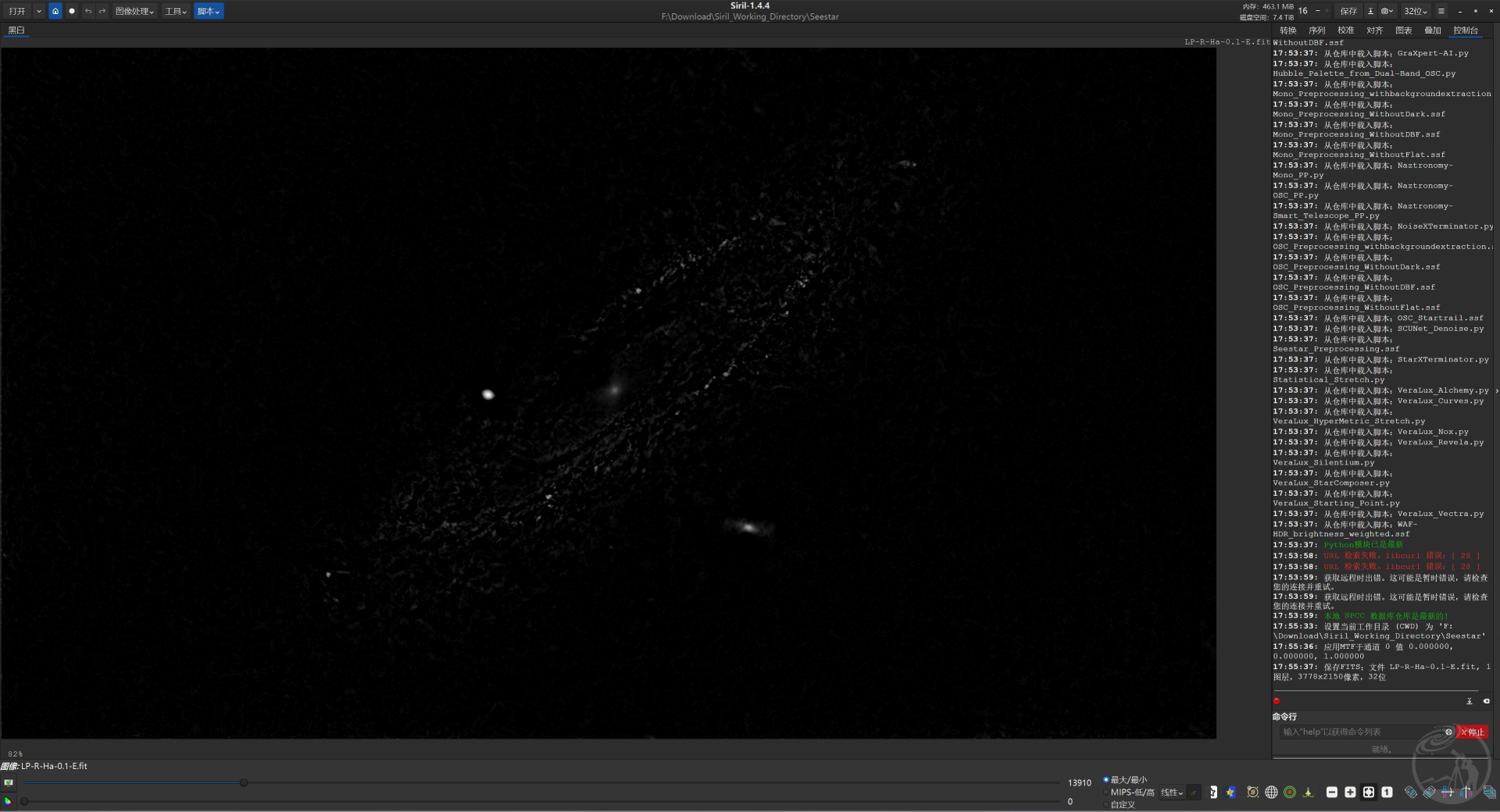Screen dimensions: 1500x812
Task: Expand the 线性 display mode dropdown
Action: pyautogui.click(x=1172, y=792)
